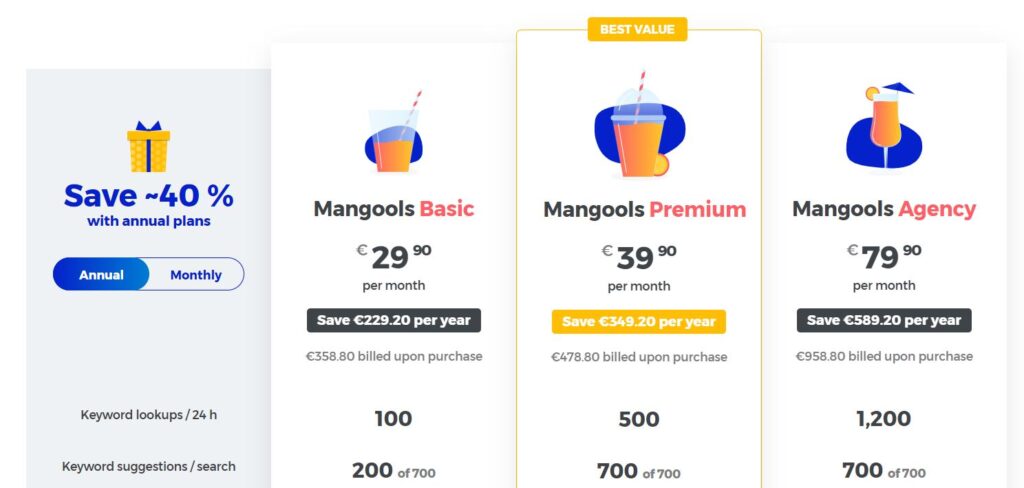Click the Save ~40 % heading

click(x=148, y=195)
